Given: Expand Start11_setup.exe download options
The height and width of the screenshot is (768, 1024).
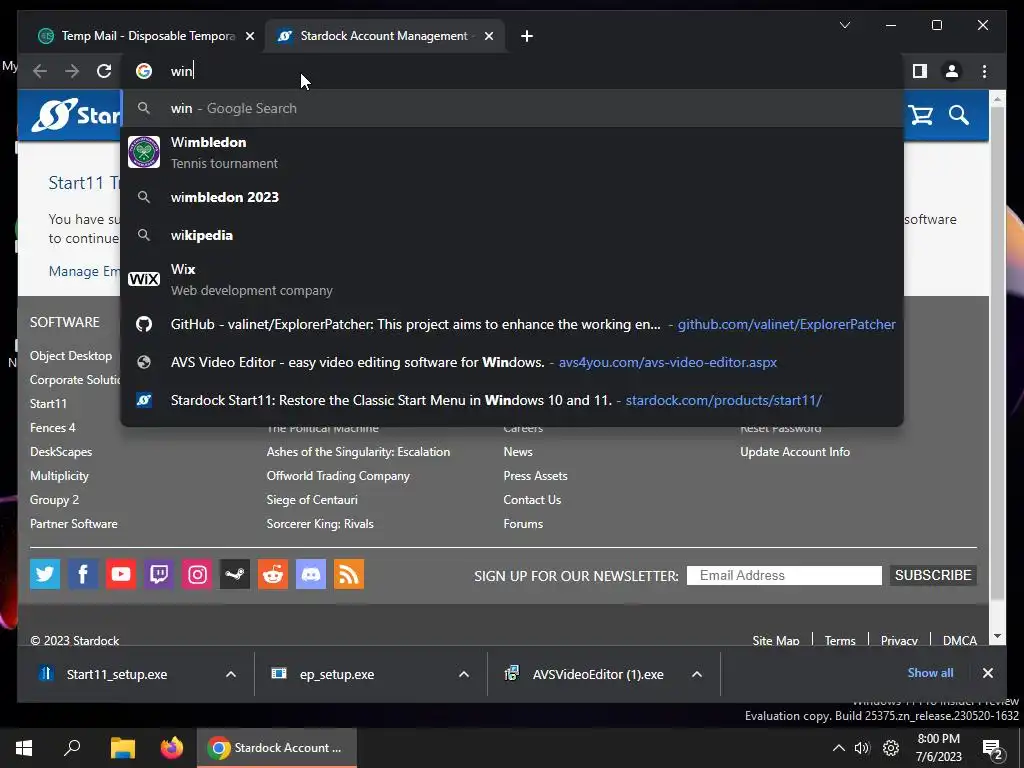Looking at the screenshot, I should click(231, 674).
